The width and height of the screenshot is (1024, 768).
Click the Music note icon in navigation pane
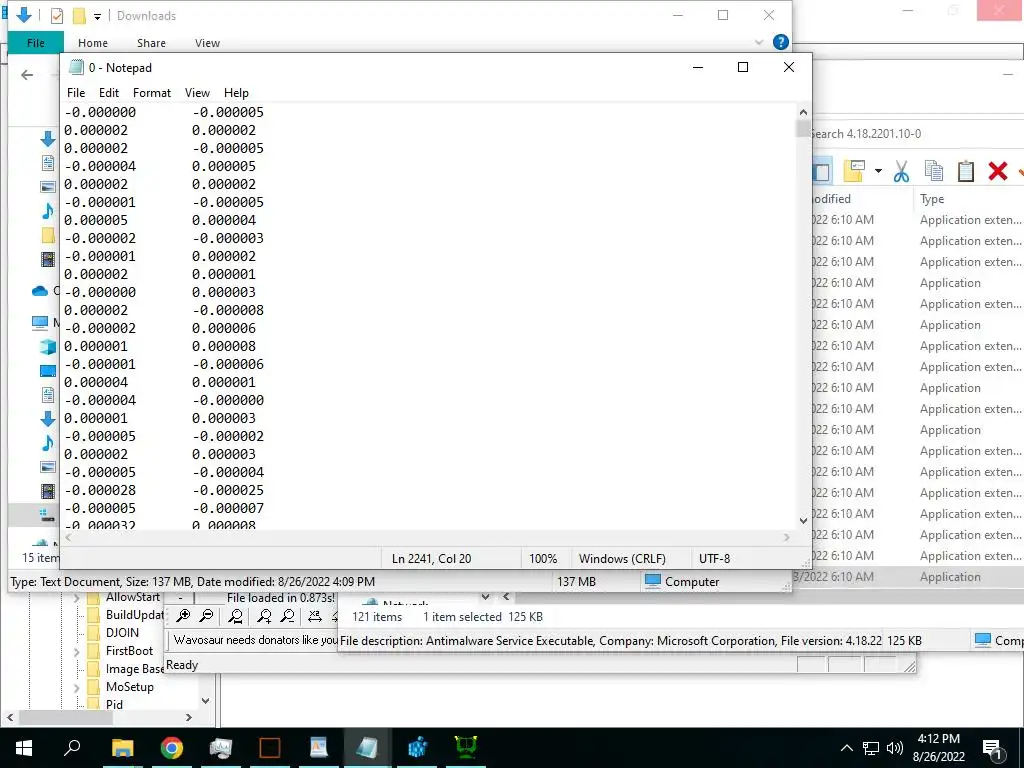pyautogui.click(x=48, y=211)
